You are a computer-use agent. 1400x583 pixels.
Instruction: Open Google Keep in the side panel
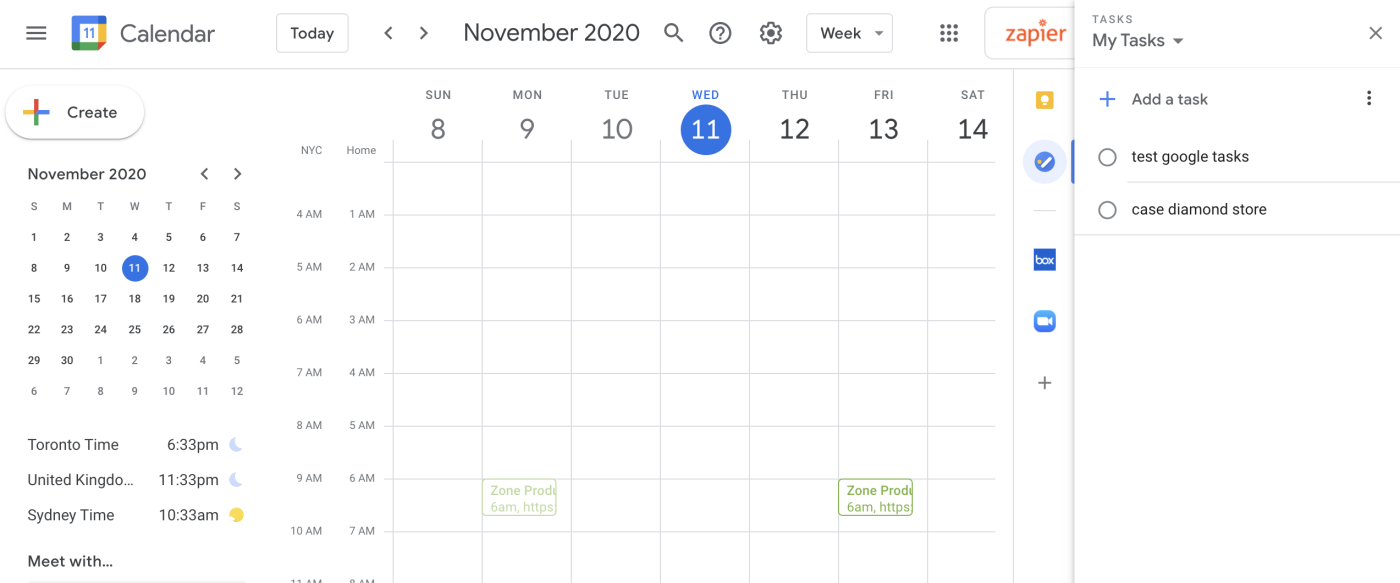pos(1044,99)
